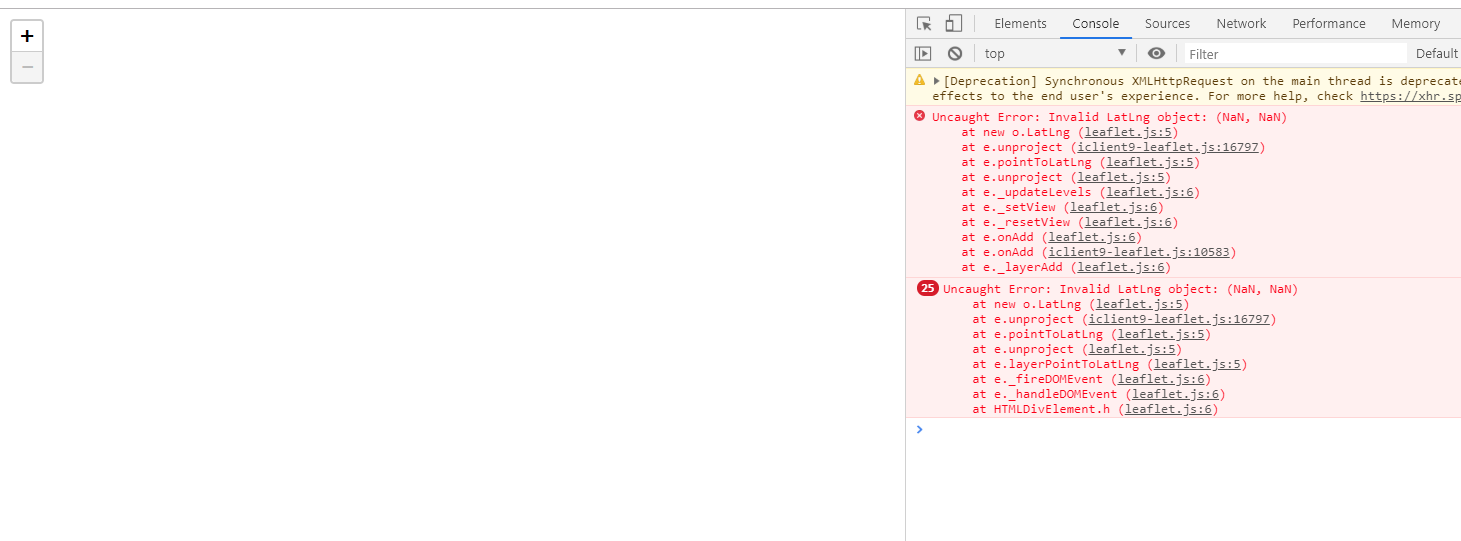This screenshot has height=541, width=1461.
Task: Switch to the Elements tab
Action: click(x=1020, y=24)
